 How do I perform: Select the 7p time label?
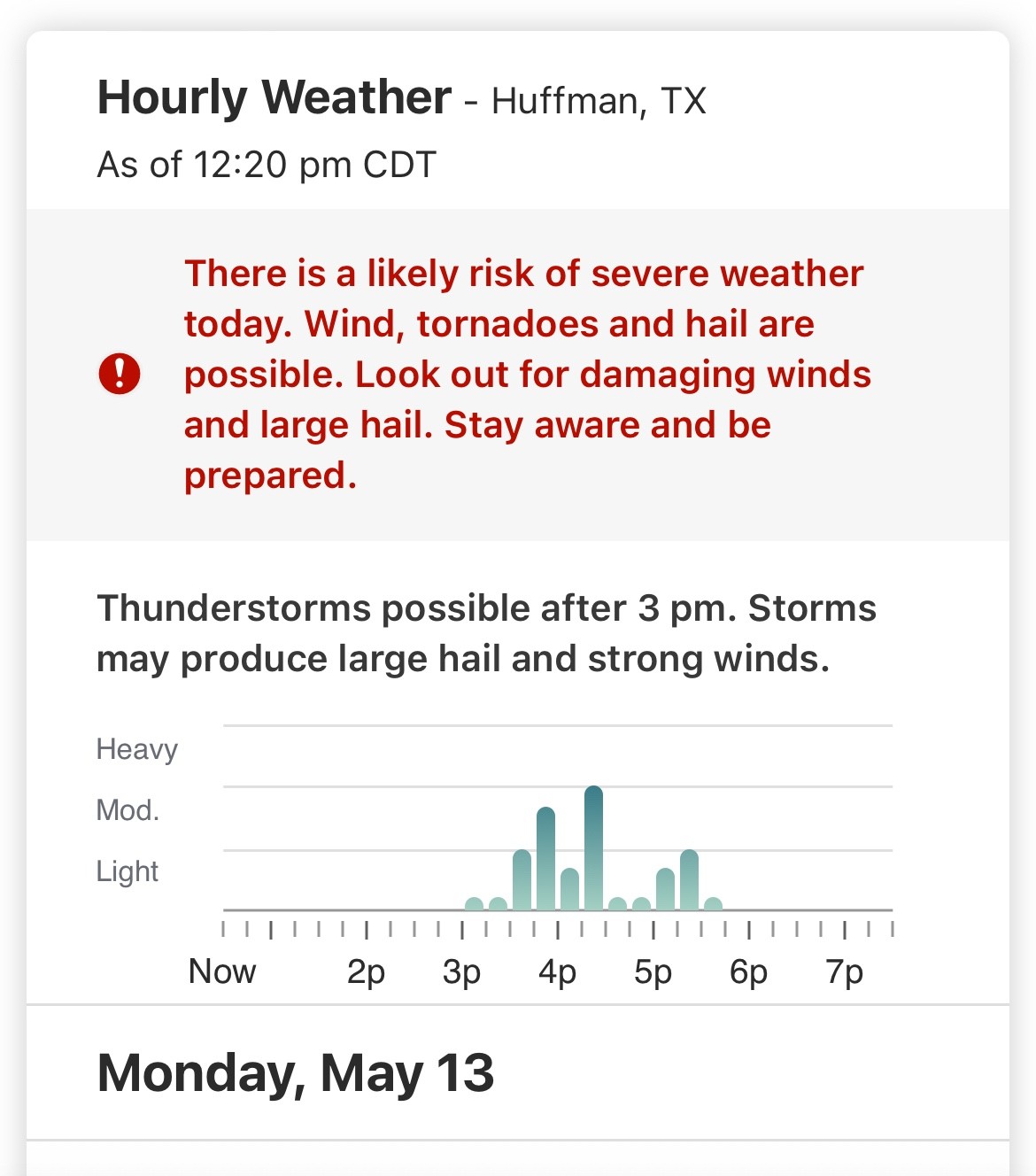pyautogui.click(x=844, y=971)
